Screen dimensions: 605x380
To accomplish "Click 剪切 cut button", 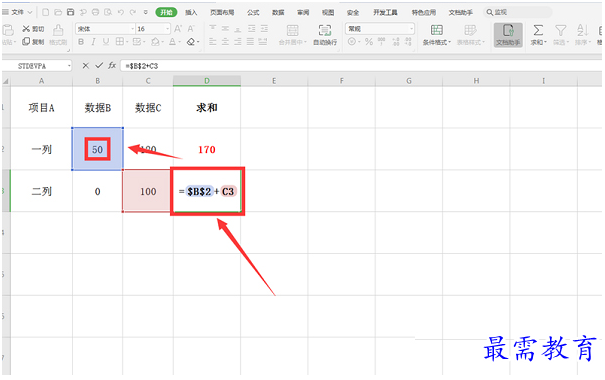I will (x=33, y=29).
